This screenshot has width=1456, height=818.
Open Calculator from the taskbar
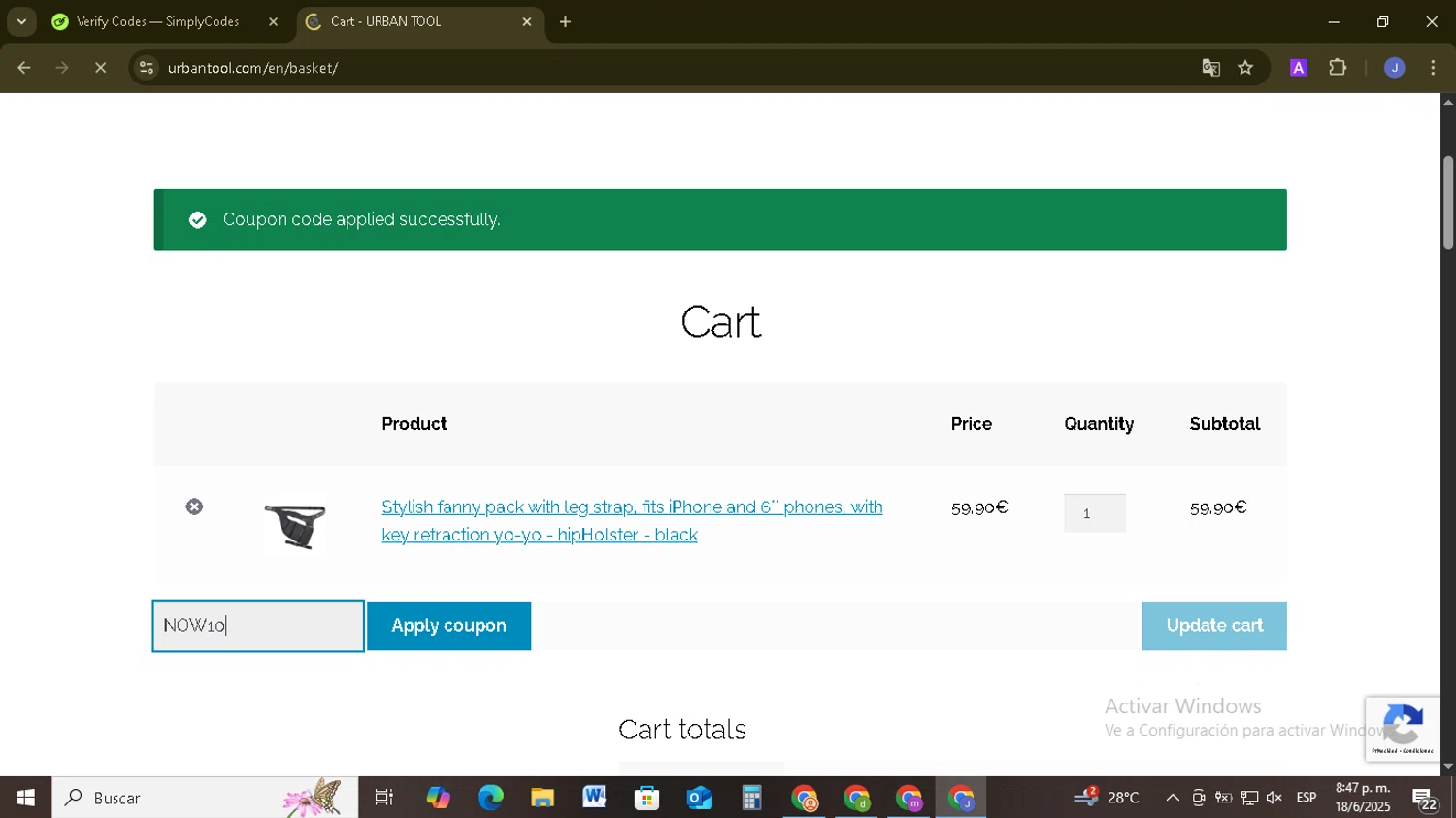751,798
